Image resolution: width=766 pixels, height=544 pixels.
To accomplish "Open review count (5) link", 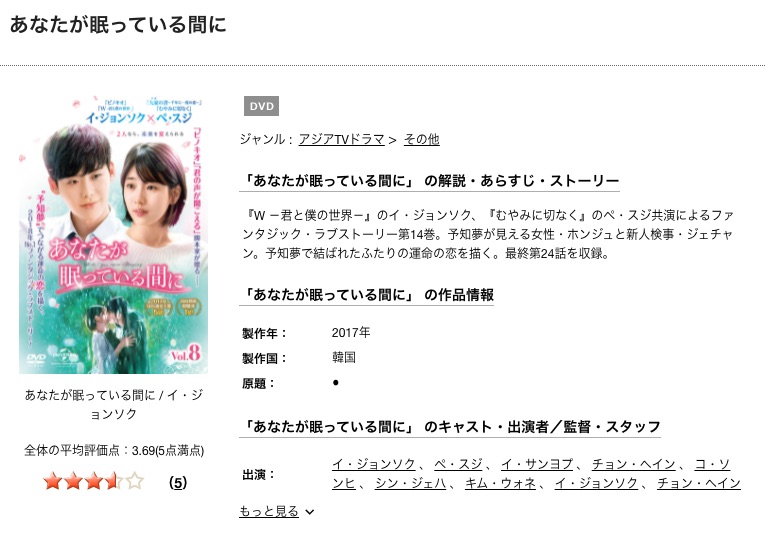I will pos(178,483).
